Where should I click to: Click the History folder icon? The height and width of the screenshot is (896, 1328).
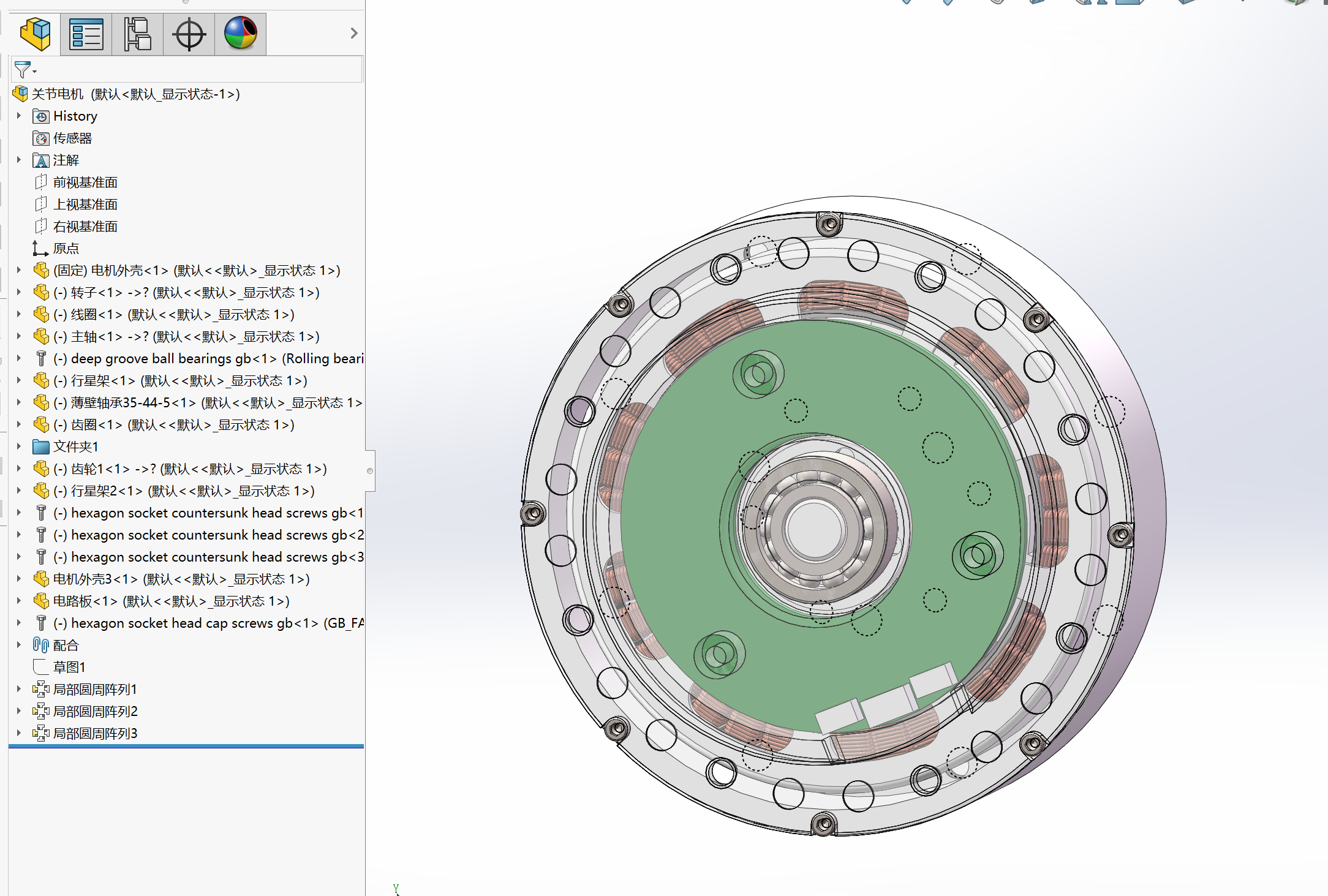tap(41, 116)
